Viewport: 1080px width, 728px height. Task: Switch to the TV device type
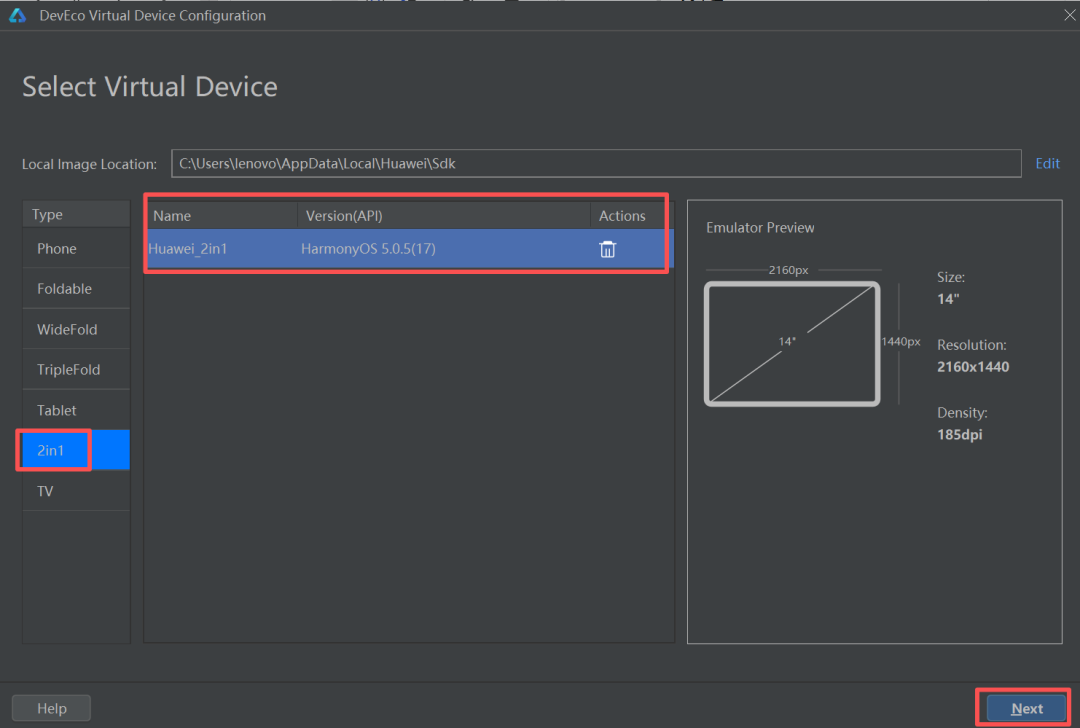[76, 491]
